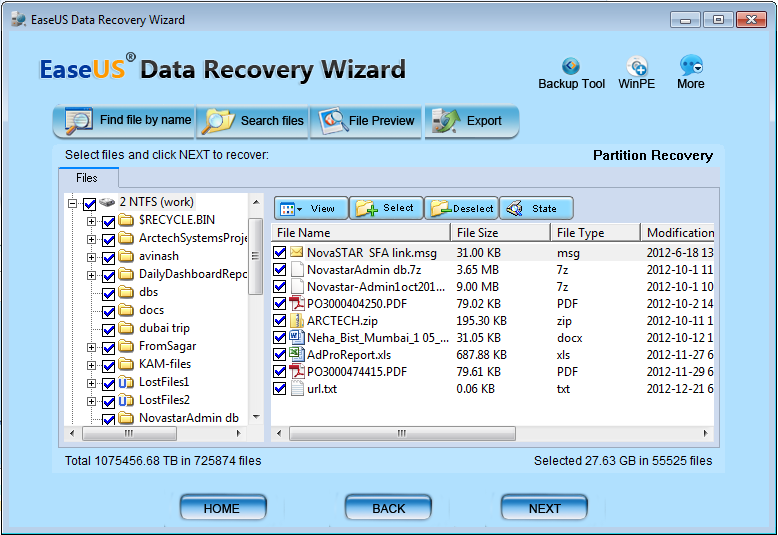Click the BACK button

389,508
